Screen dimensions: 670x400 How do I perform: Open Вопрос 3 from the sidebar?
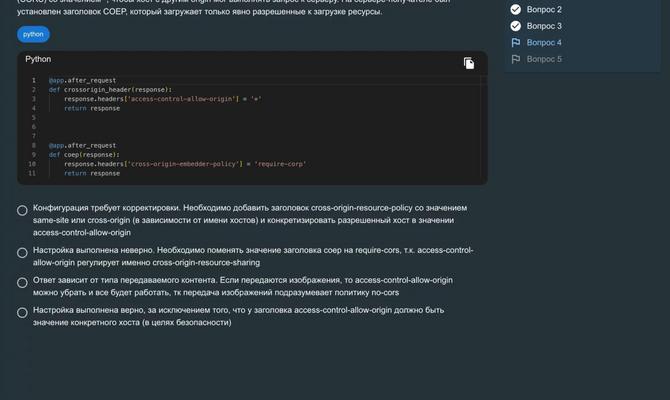(x=544, y=26)
